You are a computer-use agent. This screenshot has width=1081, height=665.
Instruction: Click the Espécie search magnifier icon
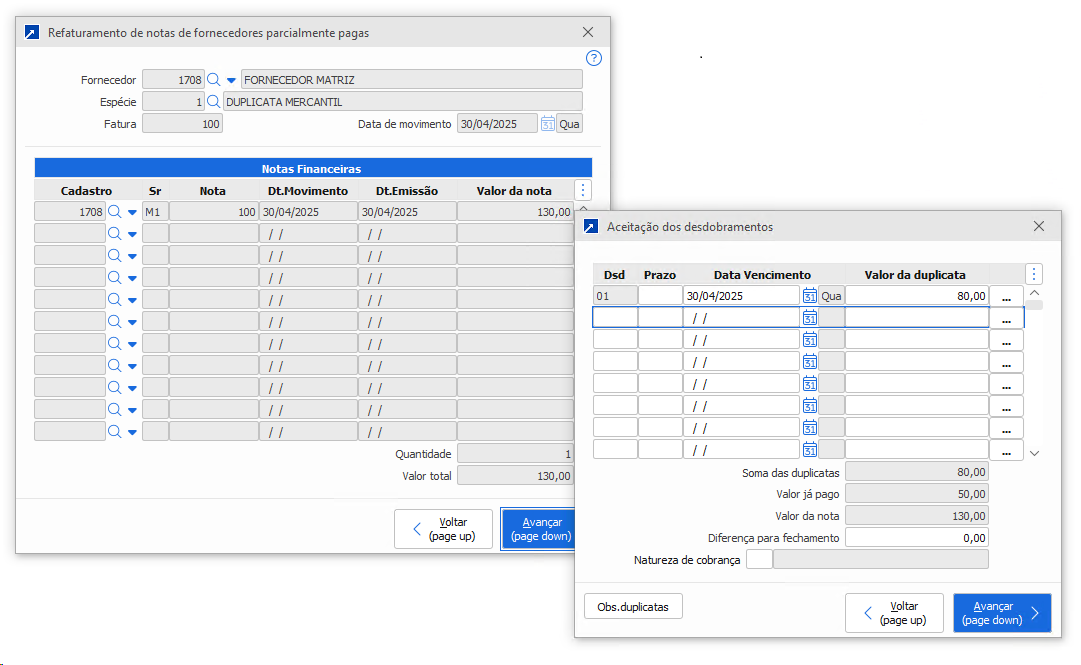(213, 101)
